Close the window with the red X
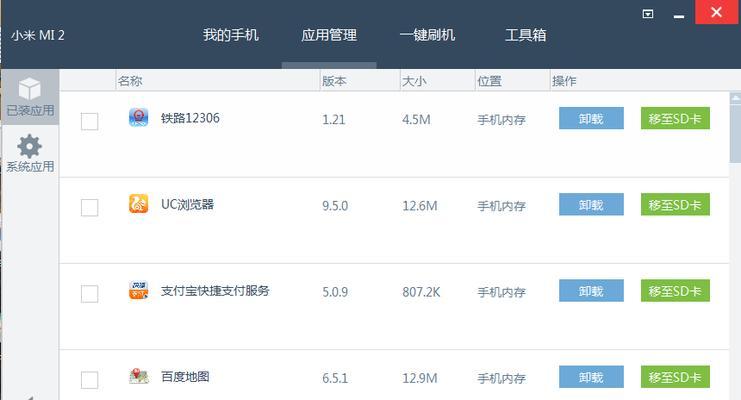This screenshot has height=400, width=741. 716,12
